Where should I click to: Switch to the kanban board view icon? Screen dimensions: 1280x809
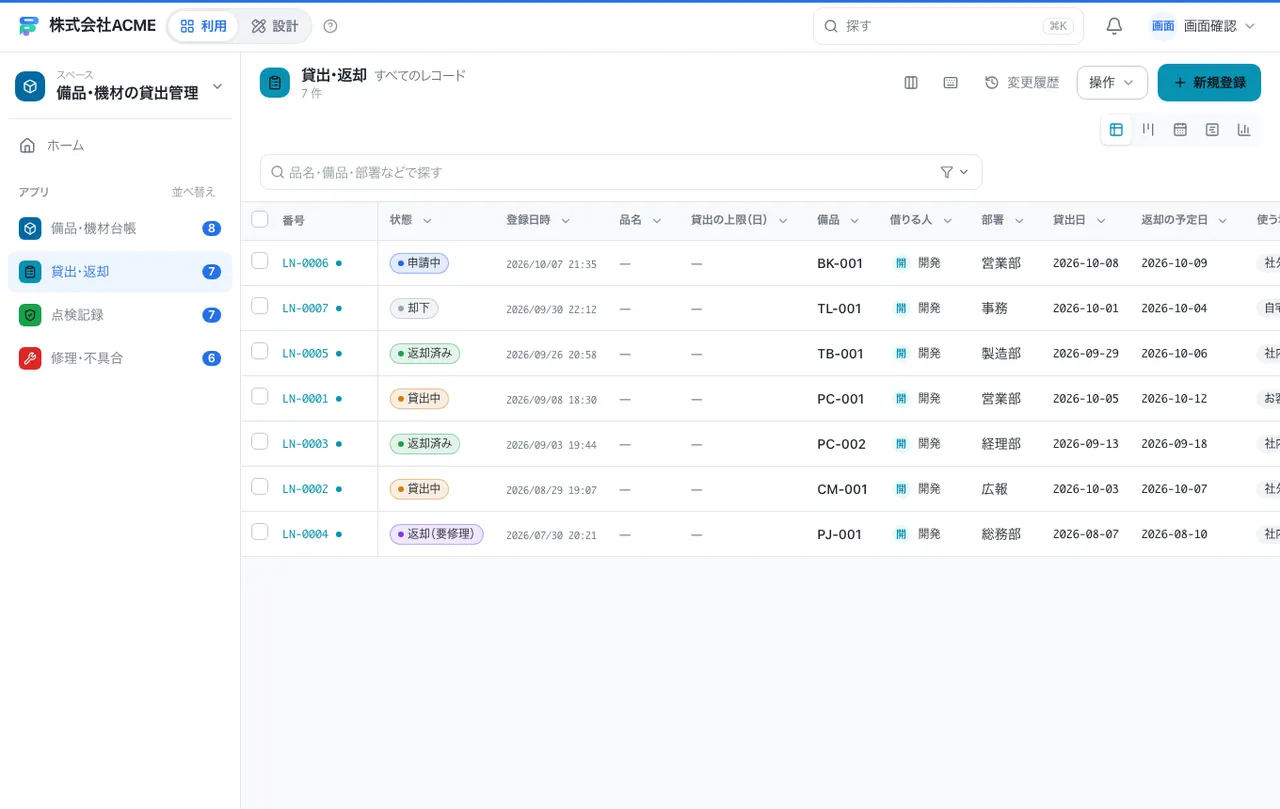1148,130
